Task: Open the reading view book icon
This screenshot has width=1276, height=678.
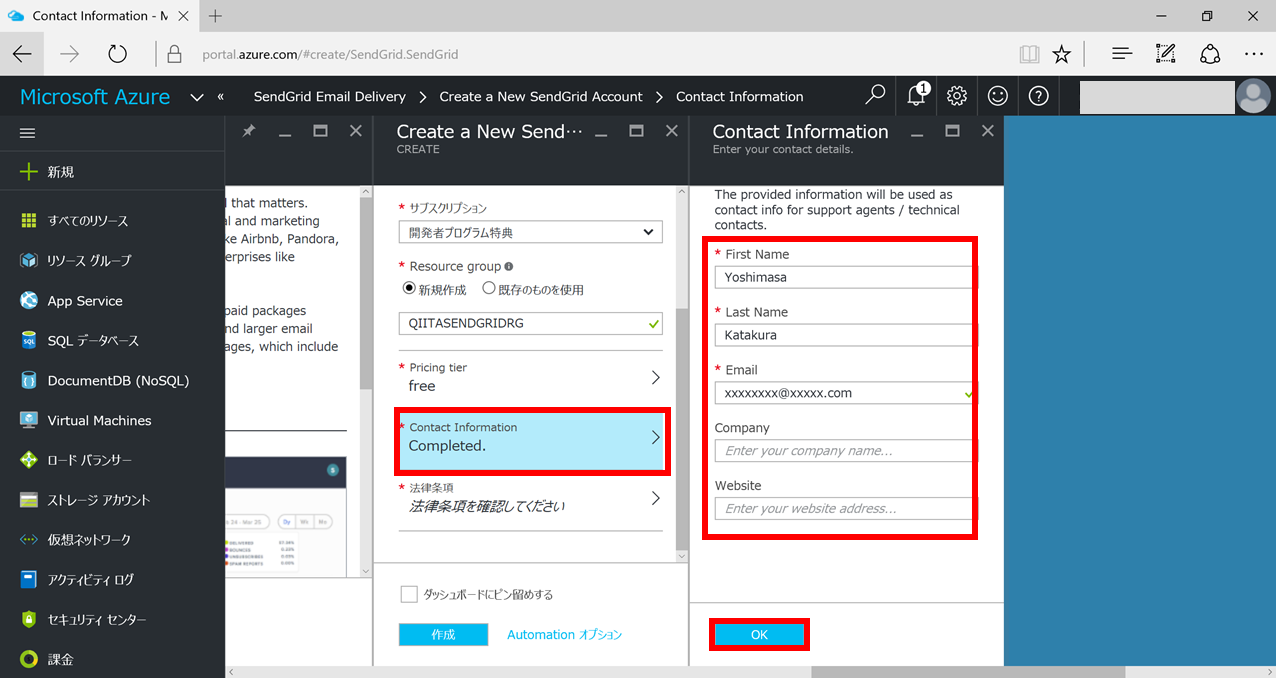Action: [x=1029, y=54]
